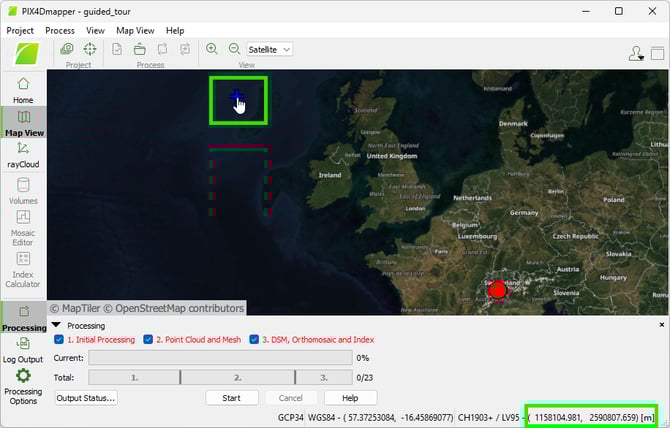Collapse the Processing panel triangle

56,325
